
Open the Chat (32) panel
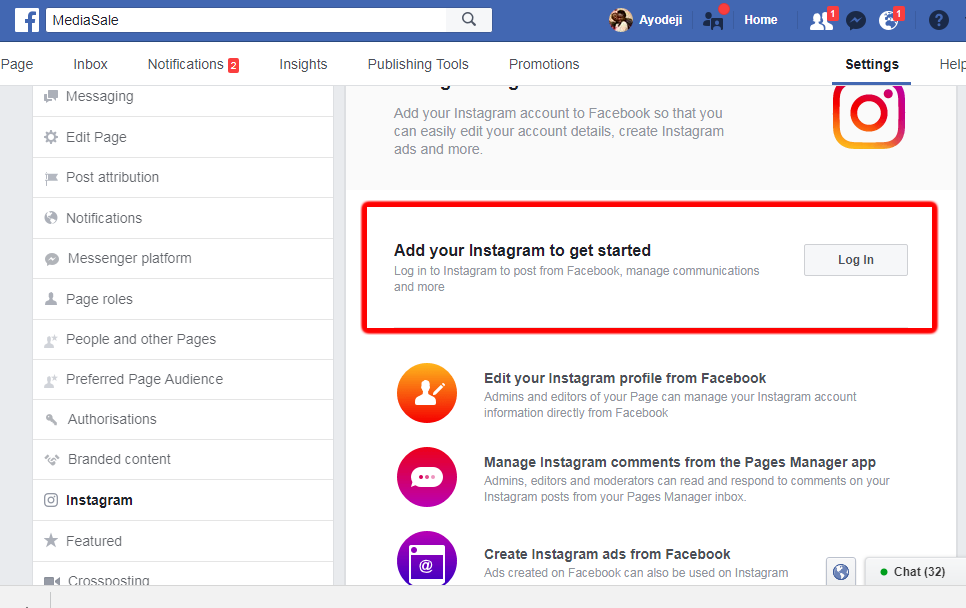pos(915,572)
